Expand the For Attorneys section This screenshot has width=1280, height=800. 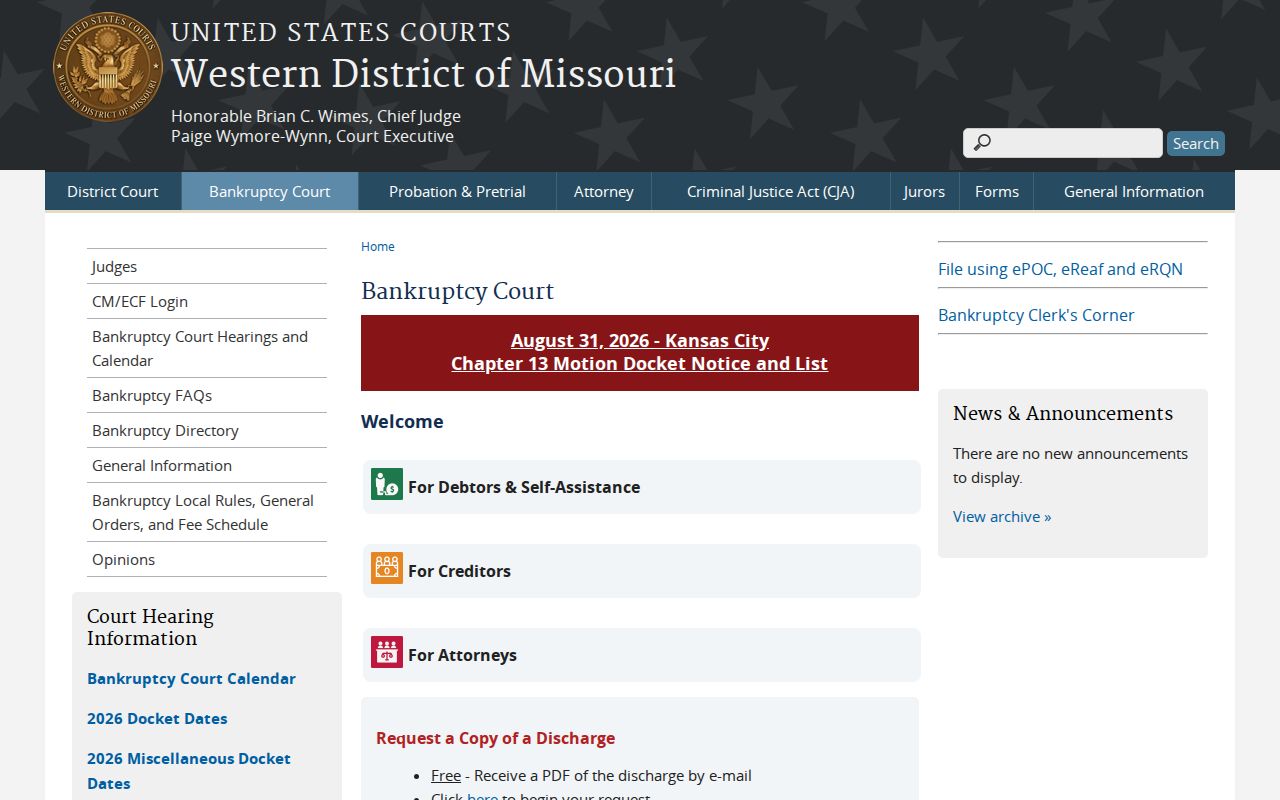(x=641, y=655)
